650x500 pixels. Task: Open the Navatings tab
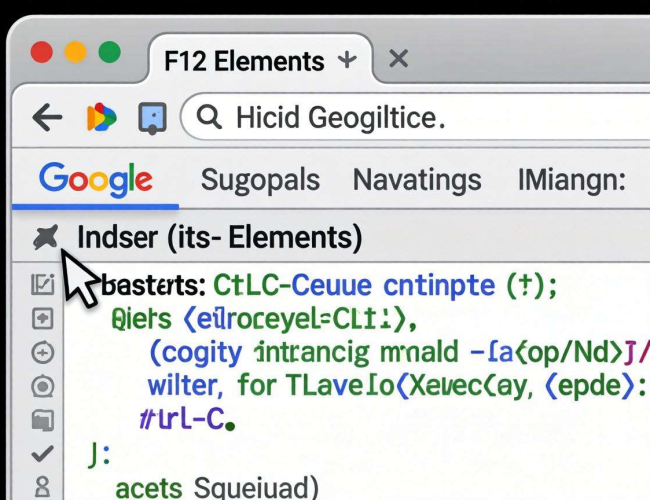click(x=417, y=180)
